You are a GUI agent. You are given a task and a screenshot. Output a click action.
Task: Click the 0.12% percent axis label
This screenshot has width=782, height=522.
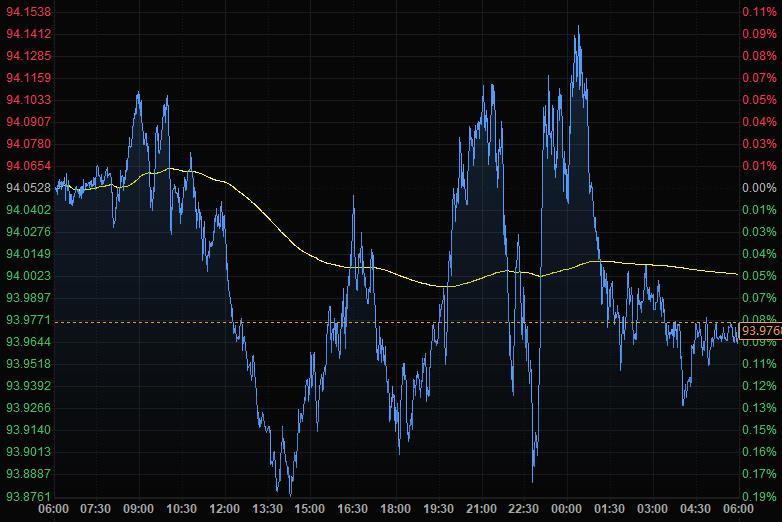coord(759,386)
